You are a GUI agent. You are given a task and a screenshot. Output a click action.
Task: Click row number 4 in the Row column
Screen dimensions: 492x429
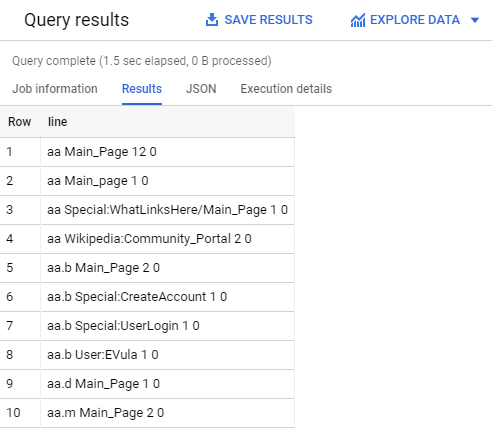click(10, 239)
